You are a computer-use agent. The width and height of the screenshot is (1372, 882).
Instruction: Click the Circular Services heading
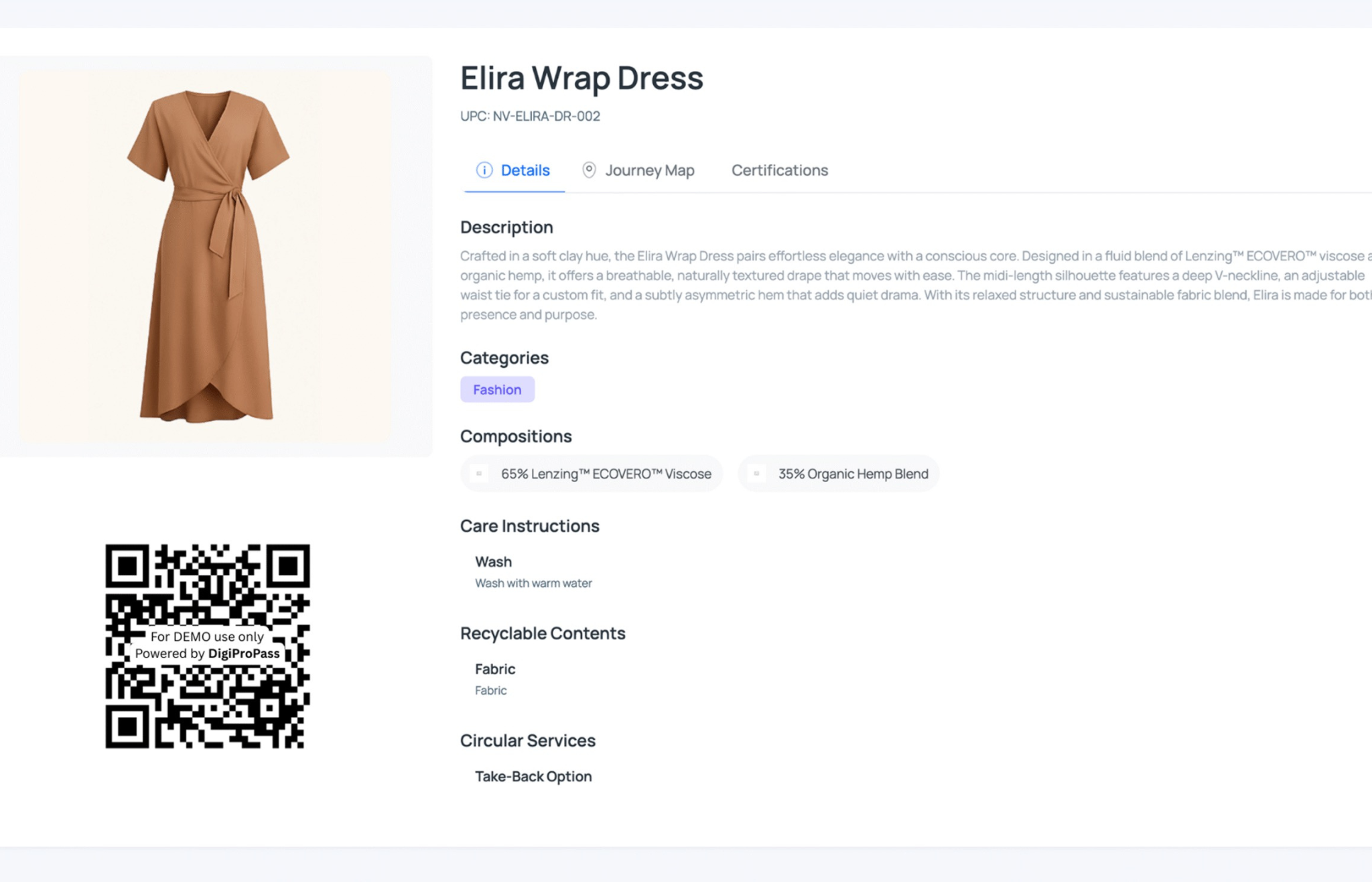tap(528, 741)
